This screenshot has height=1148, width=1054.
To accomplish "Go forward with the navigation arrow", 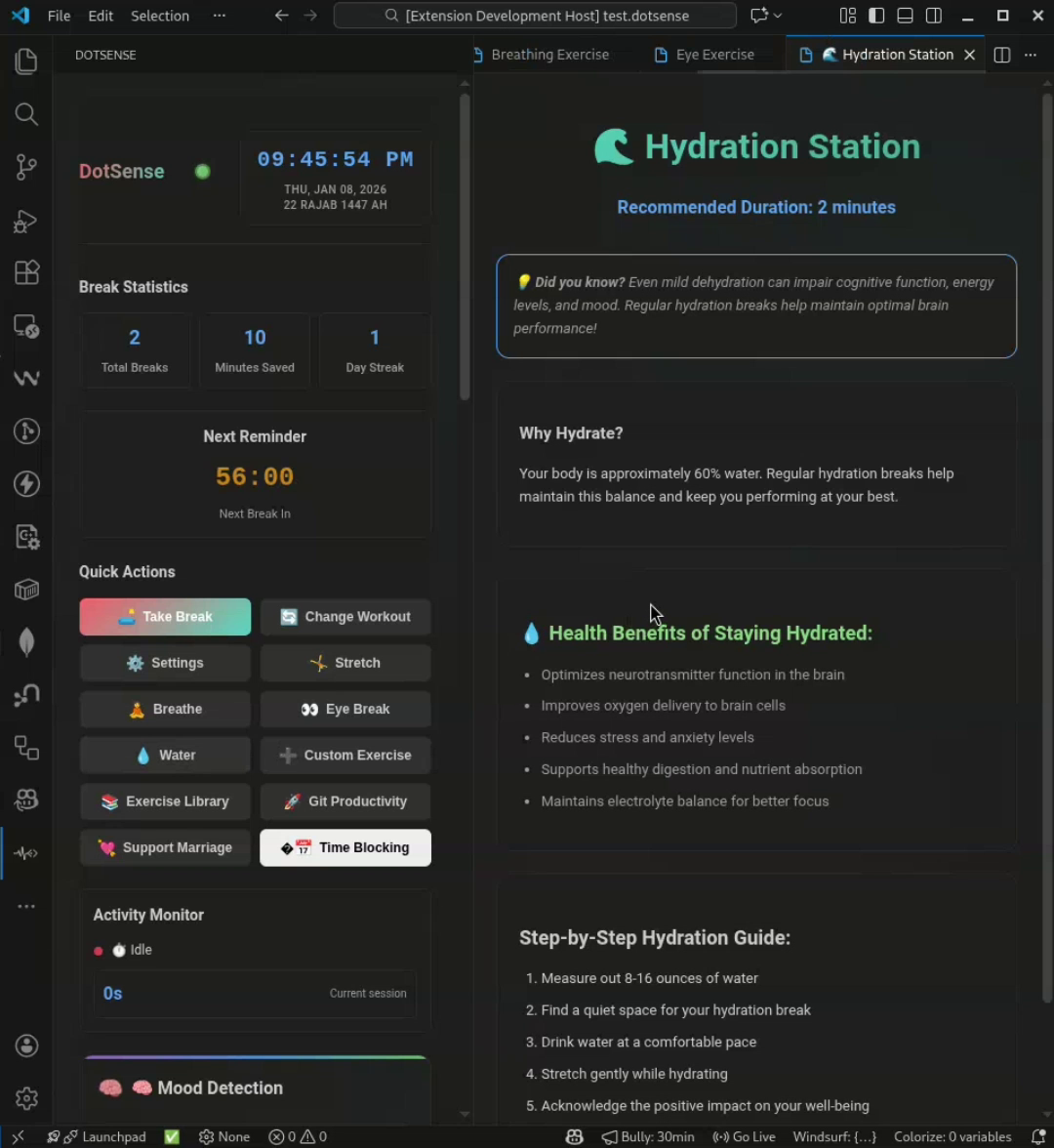I will [x=310, y=16].
